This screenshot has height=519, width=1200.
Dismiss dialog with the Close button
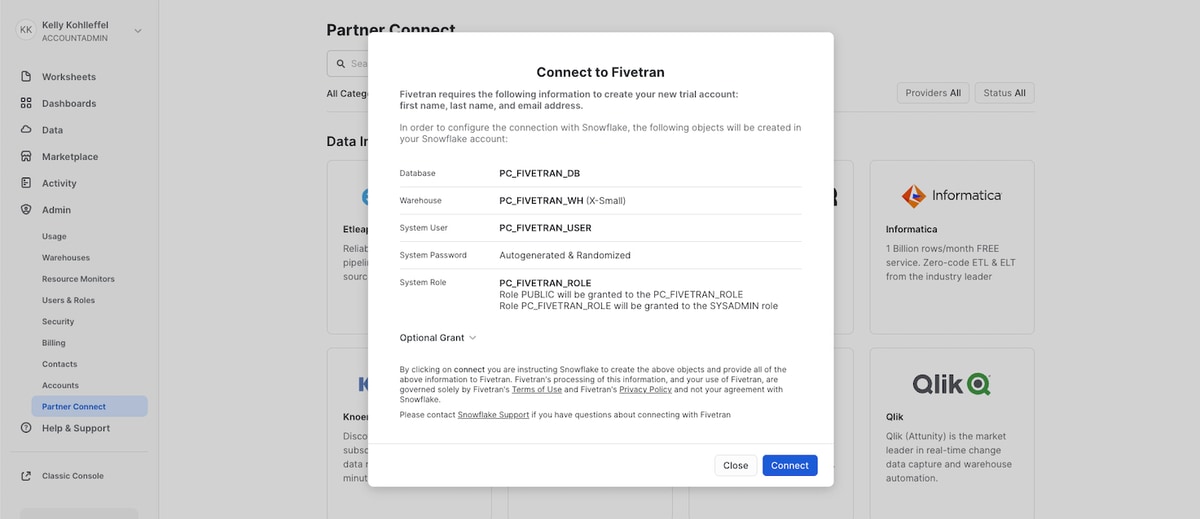pos(736,465)
